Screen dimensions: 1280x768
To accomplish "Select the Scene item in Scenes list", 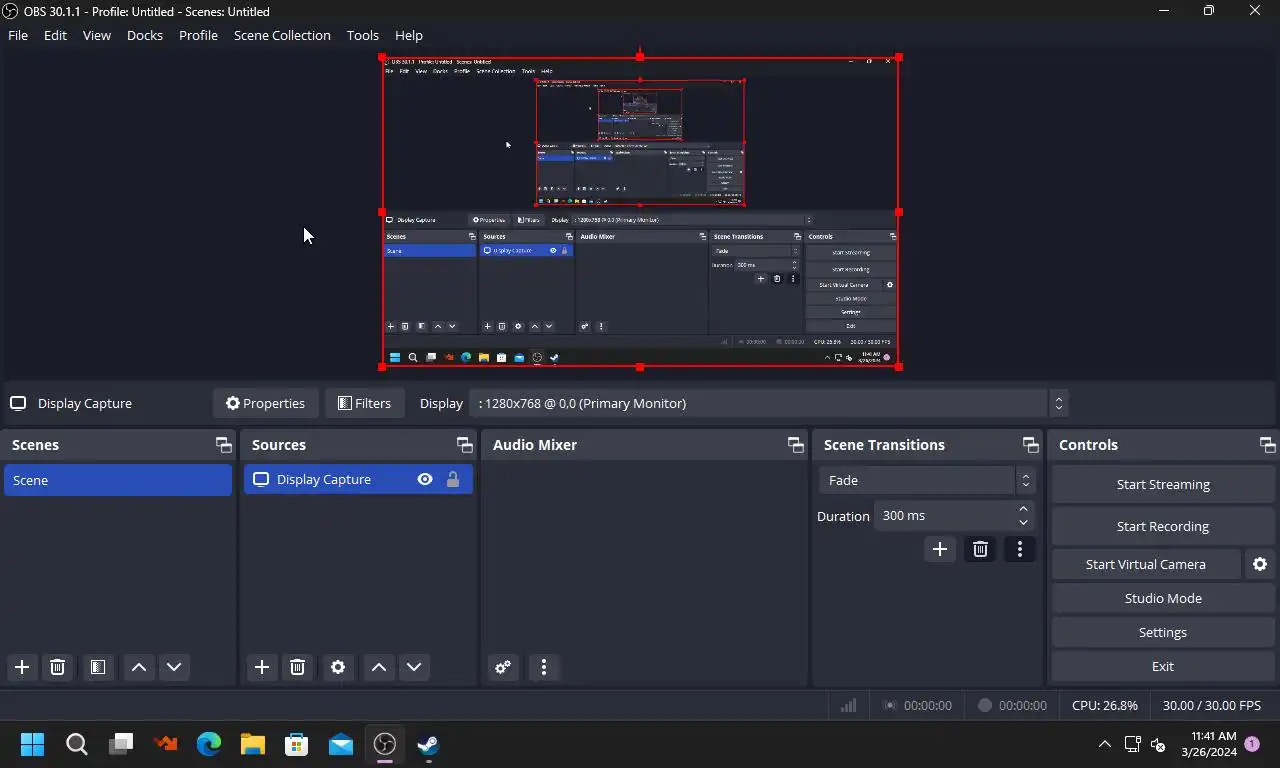I will click(118, 480).
